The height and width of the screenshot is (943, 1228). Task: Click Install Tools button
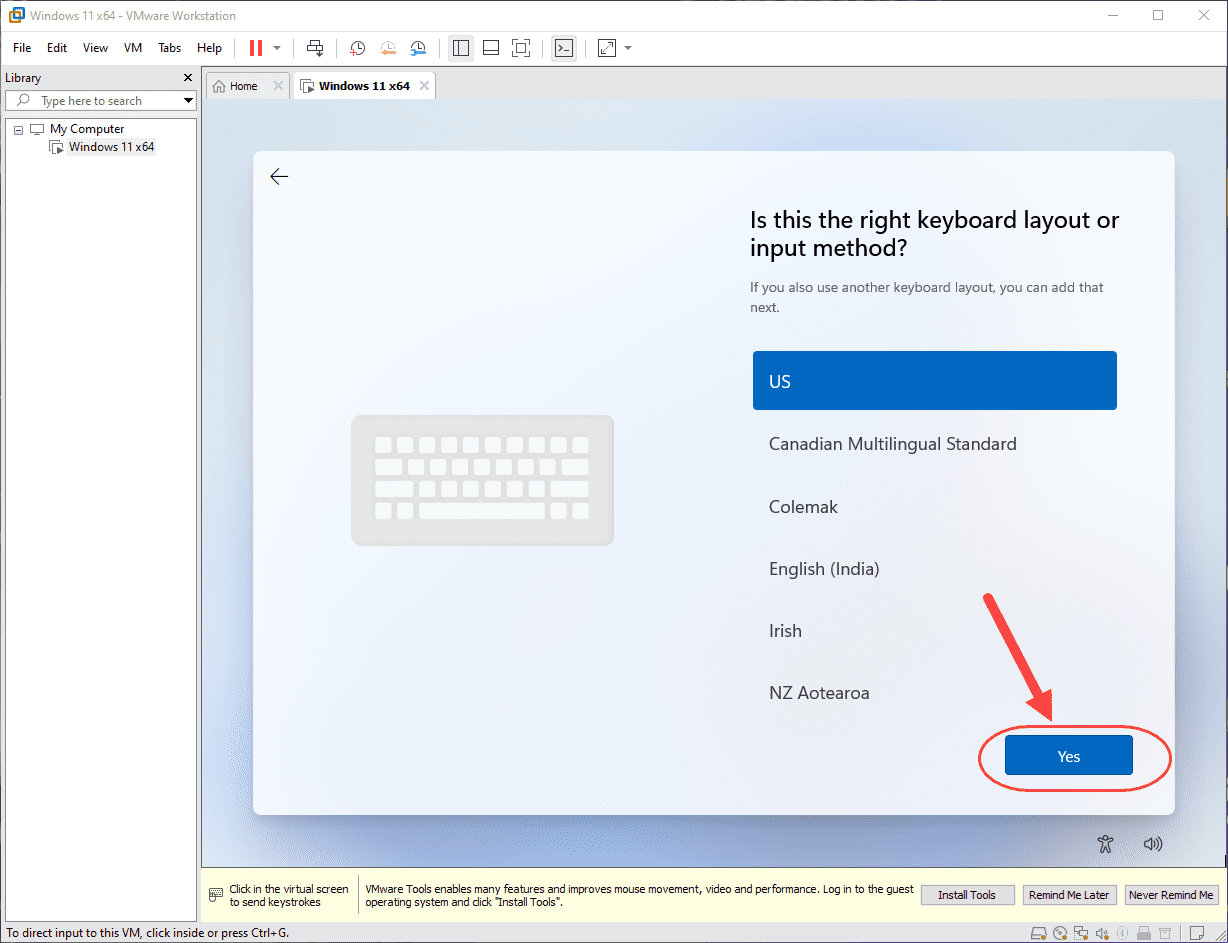967,895
